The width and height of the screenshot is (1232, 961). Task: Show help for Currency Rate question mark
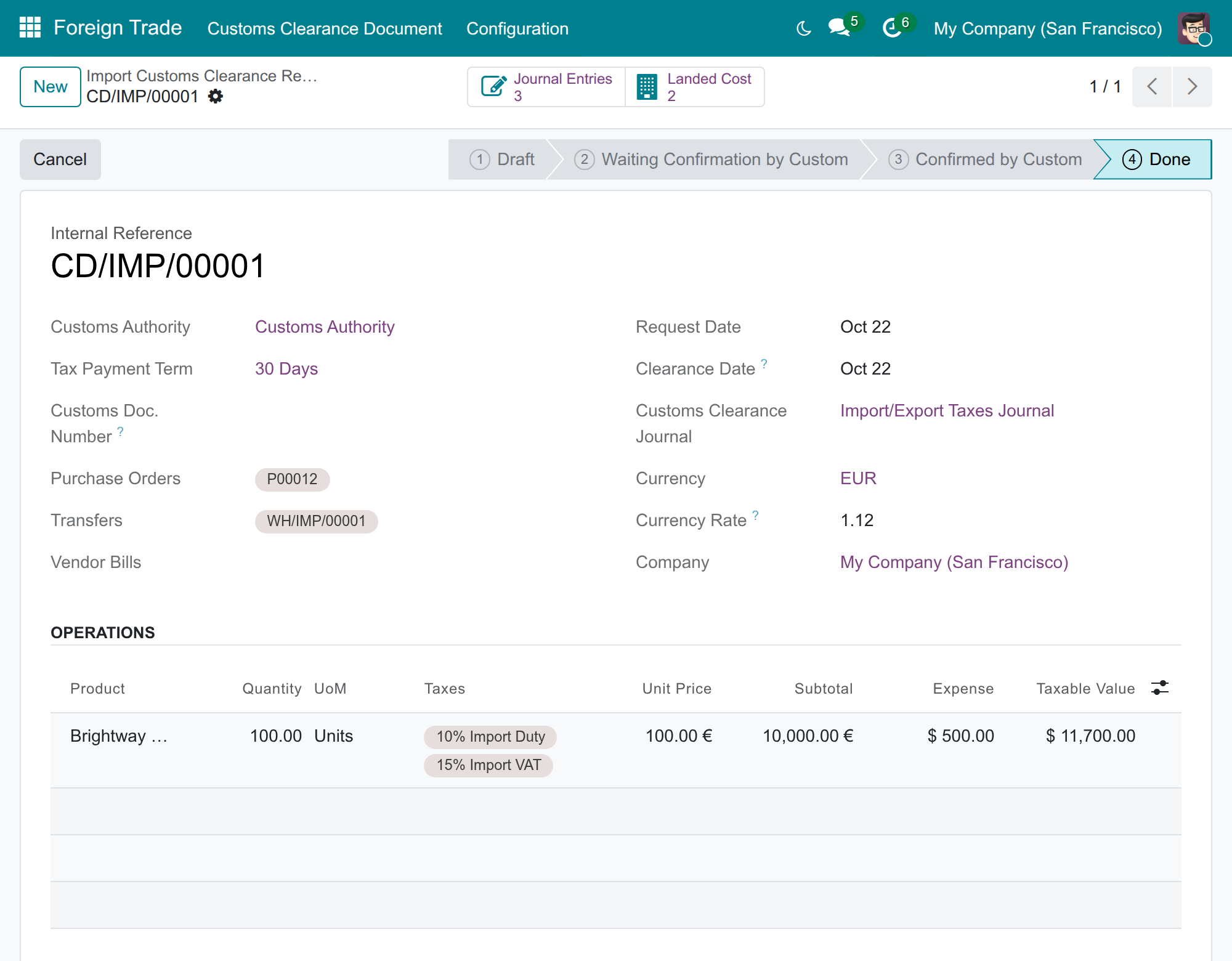tap(755, 515)
